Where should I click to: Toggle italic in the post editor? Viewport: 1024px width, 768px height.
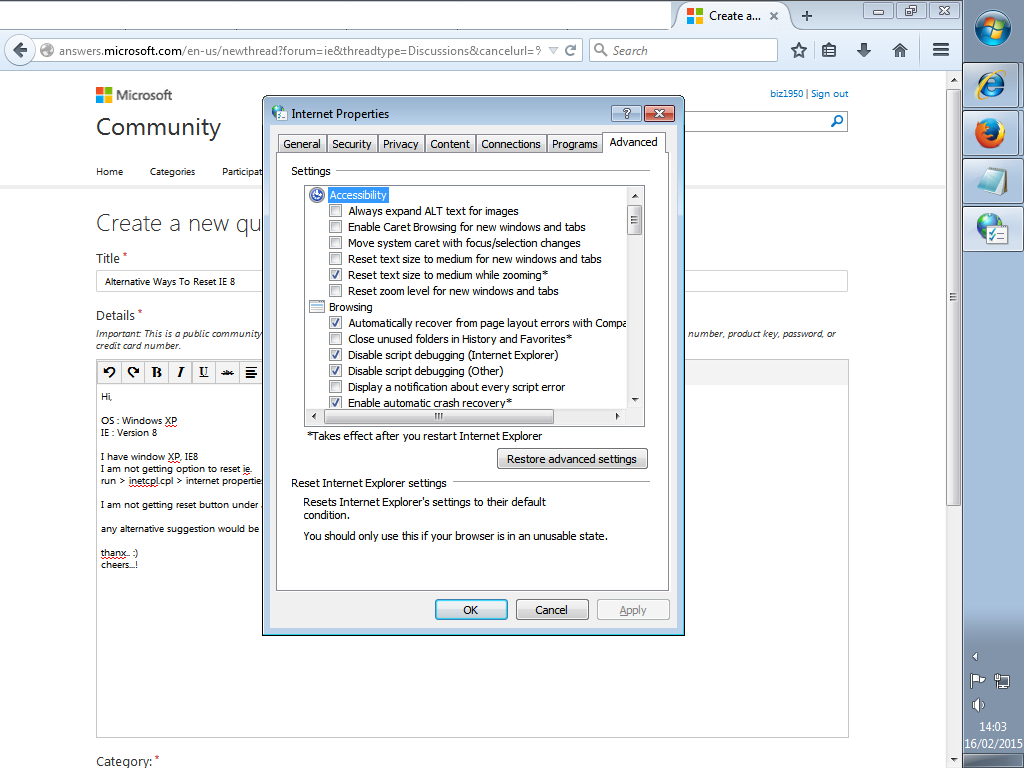pos(180,372)
